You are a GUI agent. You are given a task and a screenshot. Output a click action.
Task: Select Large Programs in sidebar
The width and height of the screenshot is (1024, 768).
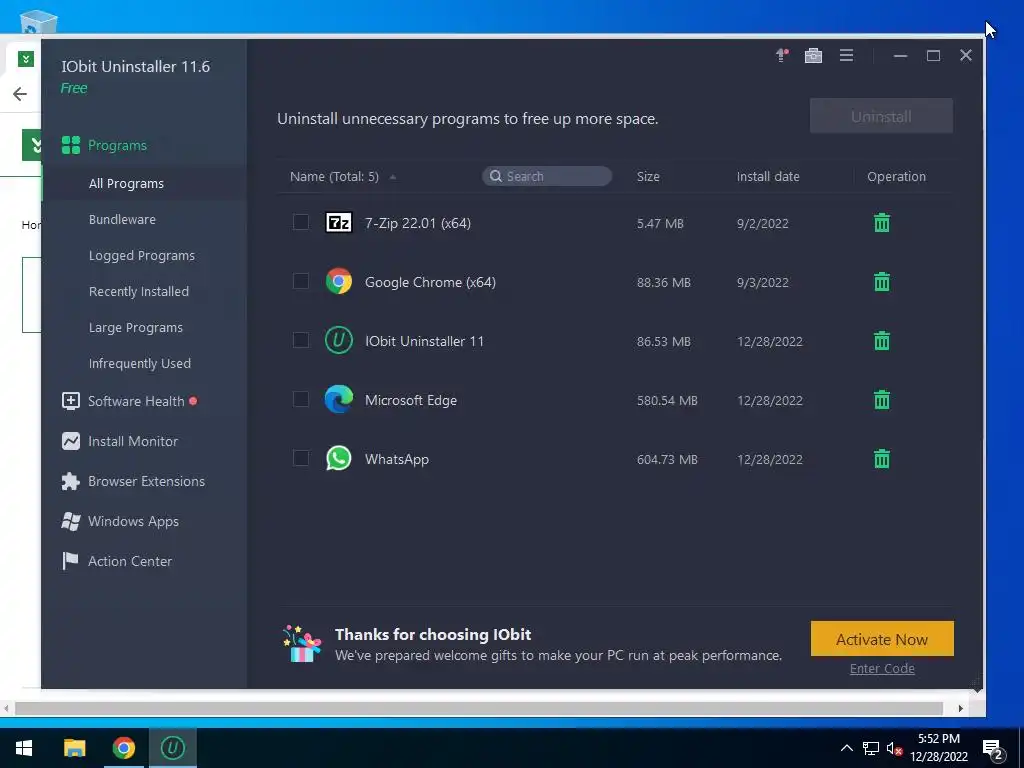point(135,327)
